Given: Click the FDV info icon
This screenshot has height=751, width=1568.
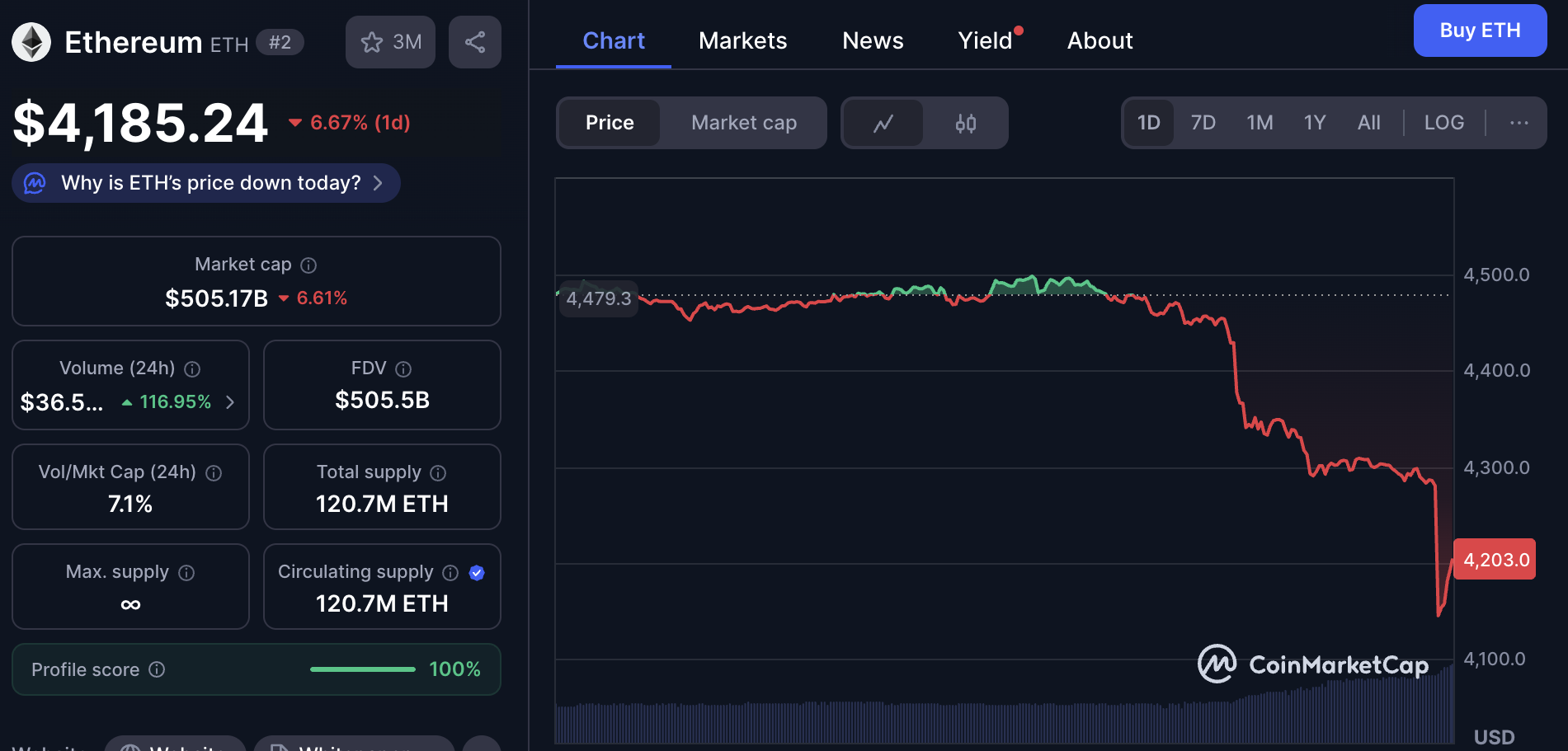Looking at the screenshot, I should (403, 368).
